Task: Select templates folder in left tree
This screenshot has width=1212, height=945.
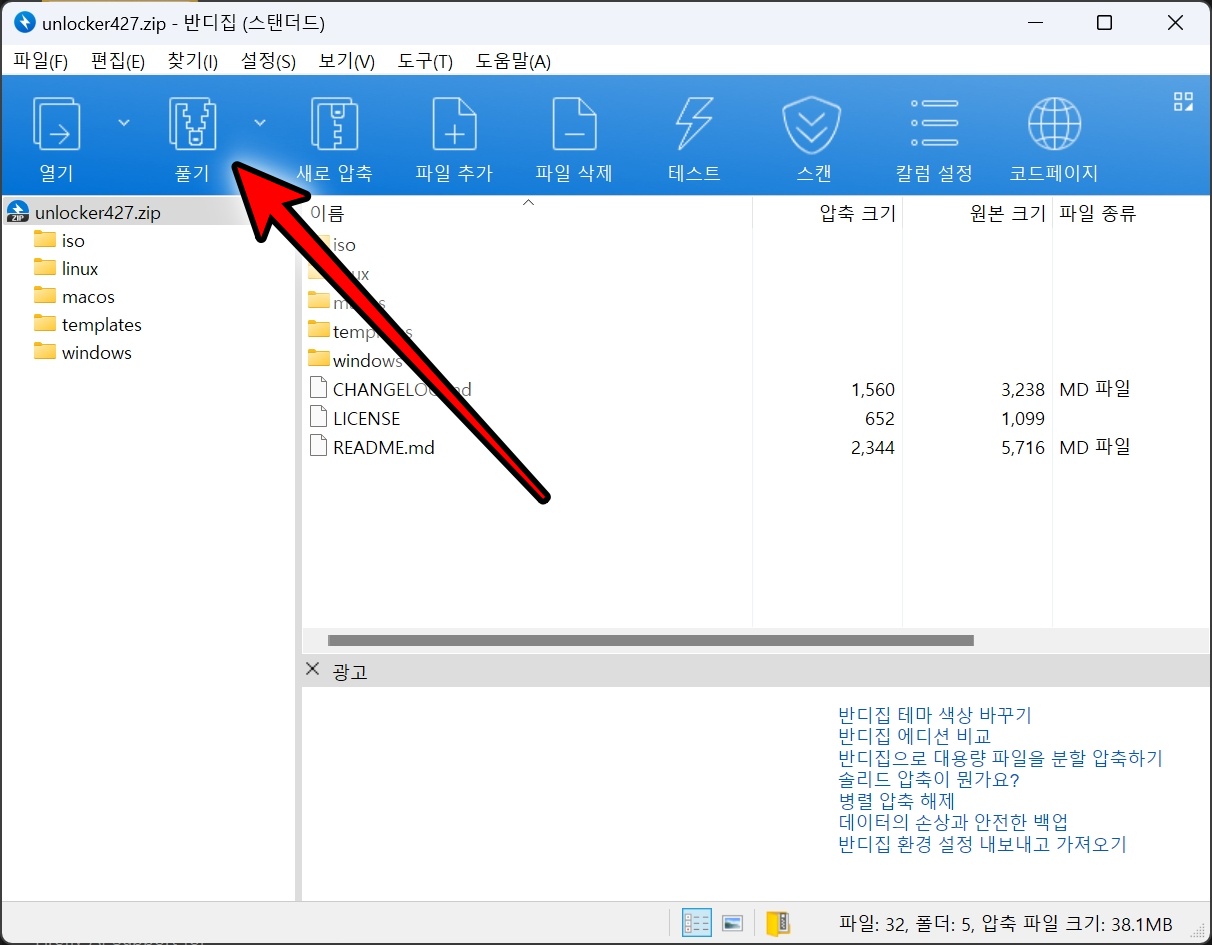Action: (101, 325)
